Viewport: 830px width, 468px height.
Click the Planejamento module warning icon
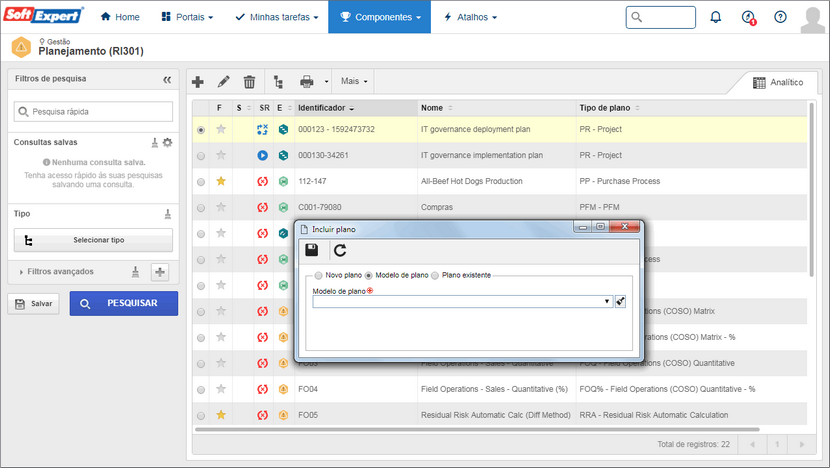pos(21,47)
